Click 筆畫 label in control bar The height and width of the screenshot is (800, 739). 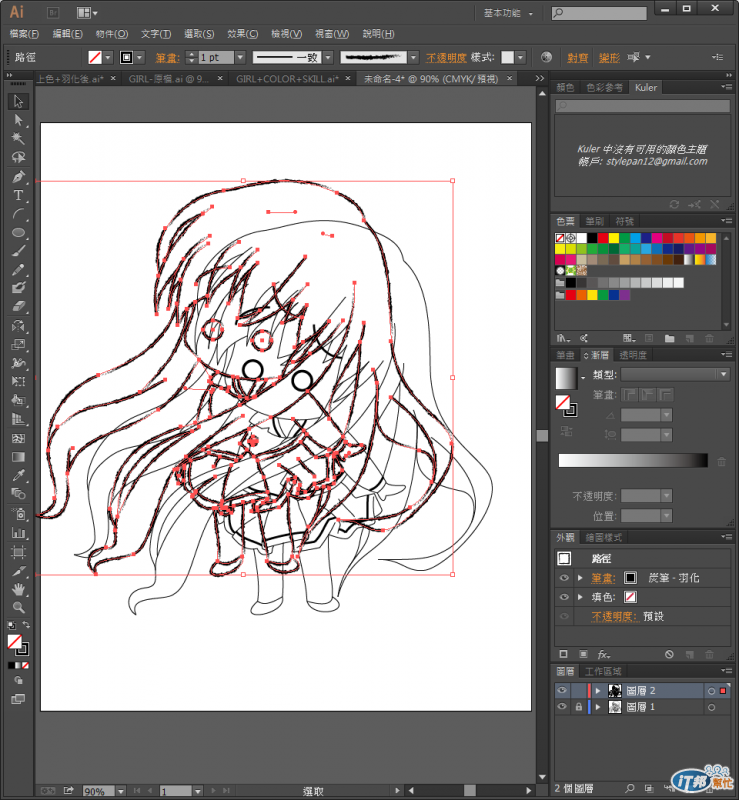tap(167, 58)
